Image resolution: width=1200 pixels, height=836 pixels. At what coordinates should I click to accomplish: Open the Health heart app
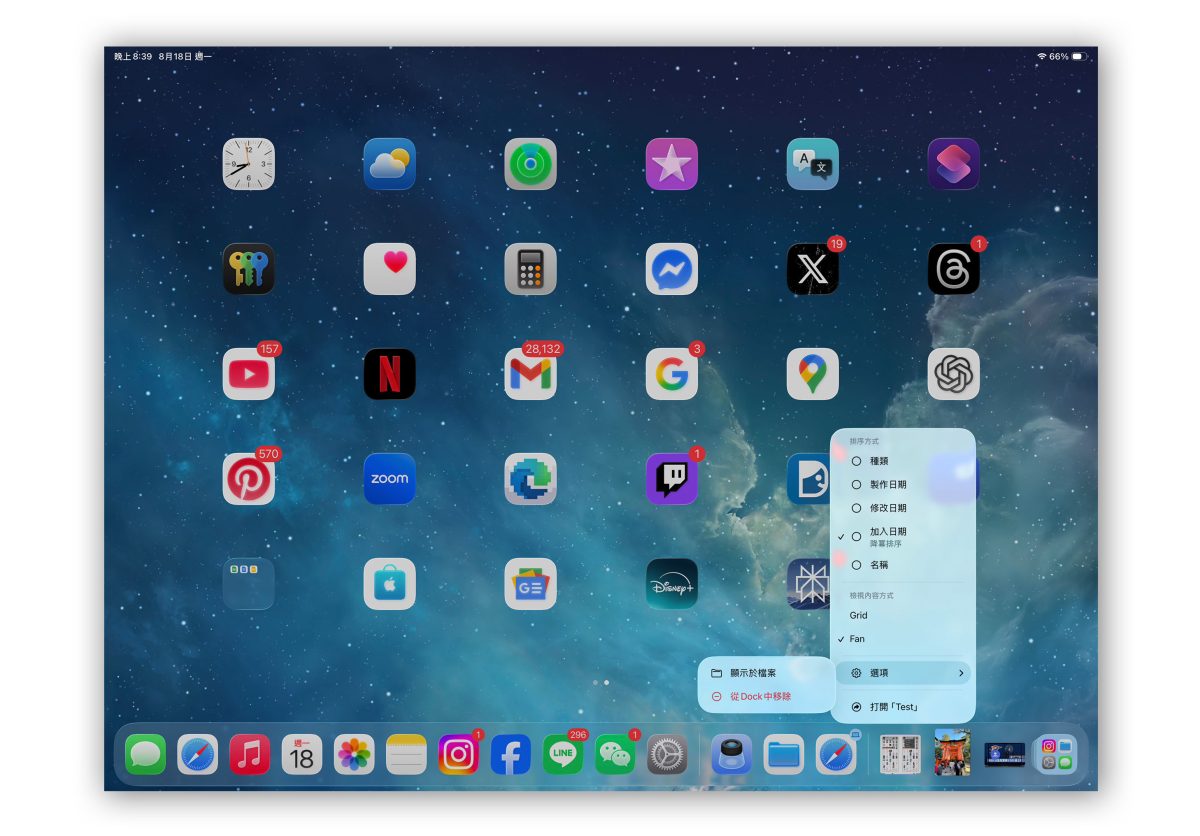[389, 269]
